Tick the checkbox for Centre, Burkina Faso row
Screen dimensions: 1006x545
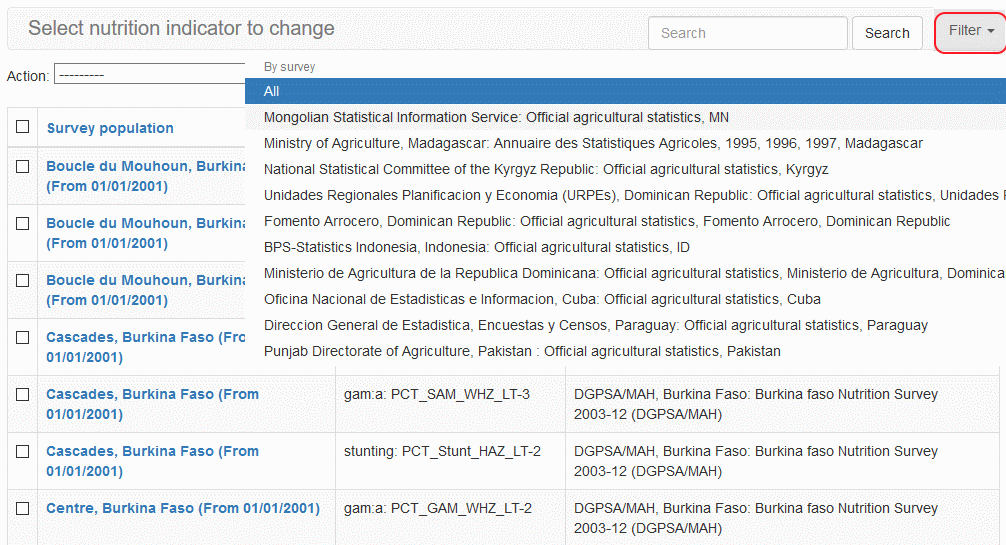point(23,509)
